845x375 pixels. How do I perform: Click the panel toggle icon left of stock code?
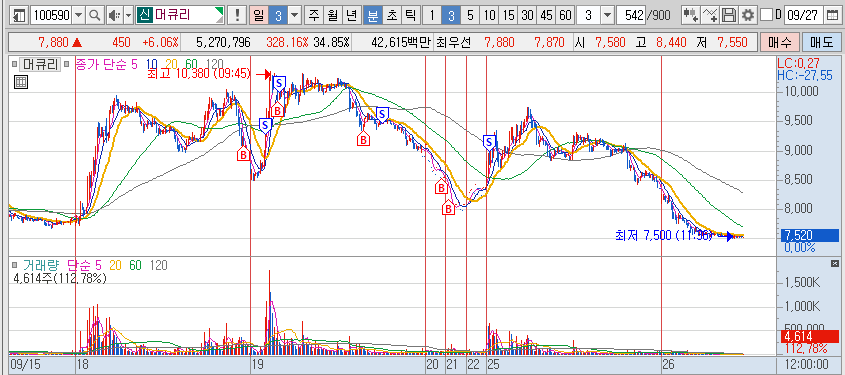[19, 16]
